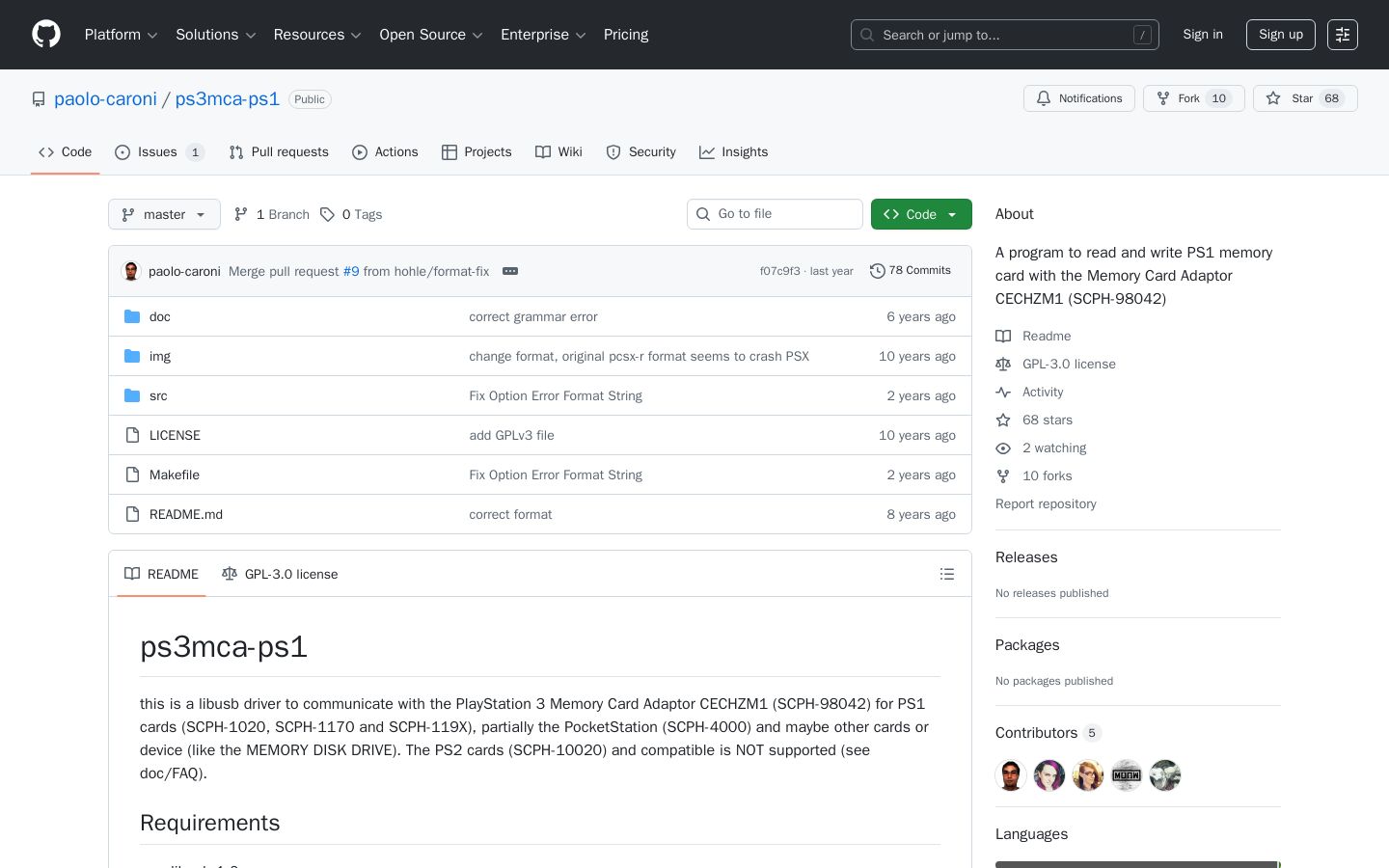This screenshot has width=1389, height=868.
Task: Switch to the README tab
Action: [161, 574]
